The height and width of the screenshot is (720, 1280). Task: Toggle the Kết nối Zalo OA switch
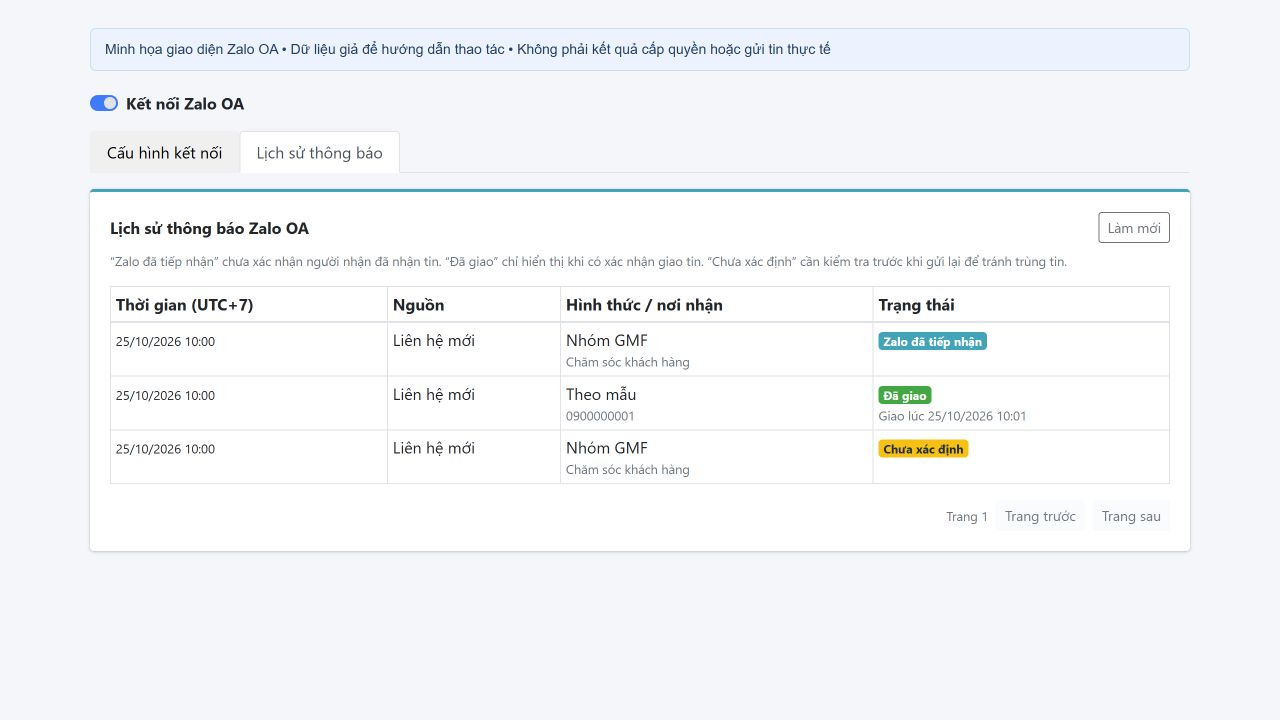pos(104,103)
